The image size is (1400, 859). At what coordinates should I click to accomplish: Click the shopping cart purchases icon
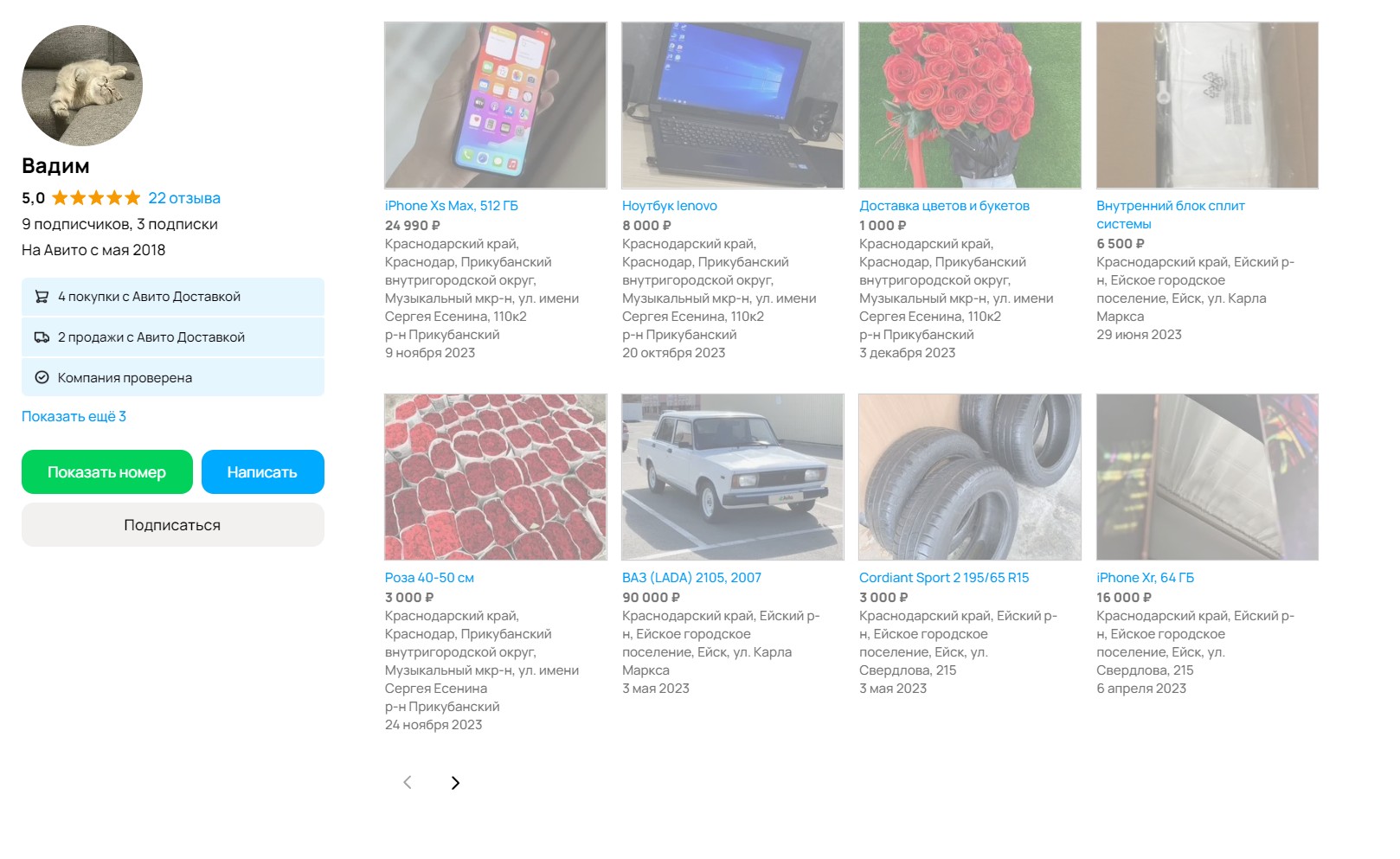pos(42,297)
